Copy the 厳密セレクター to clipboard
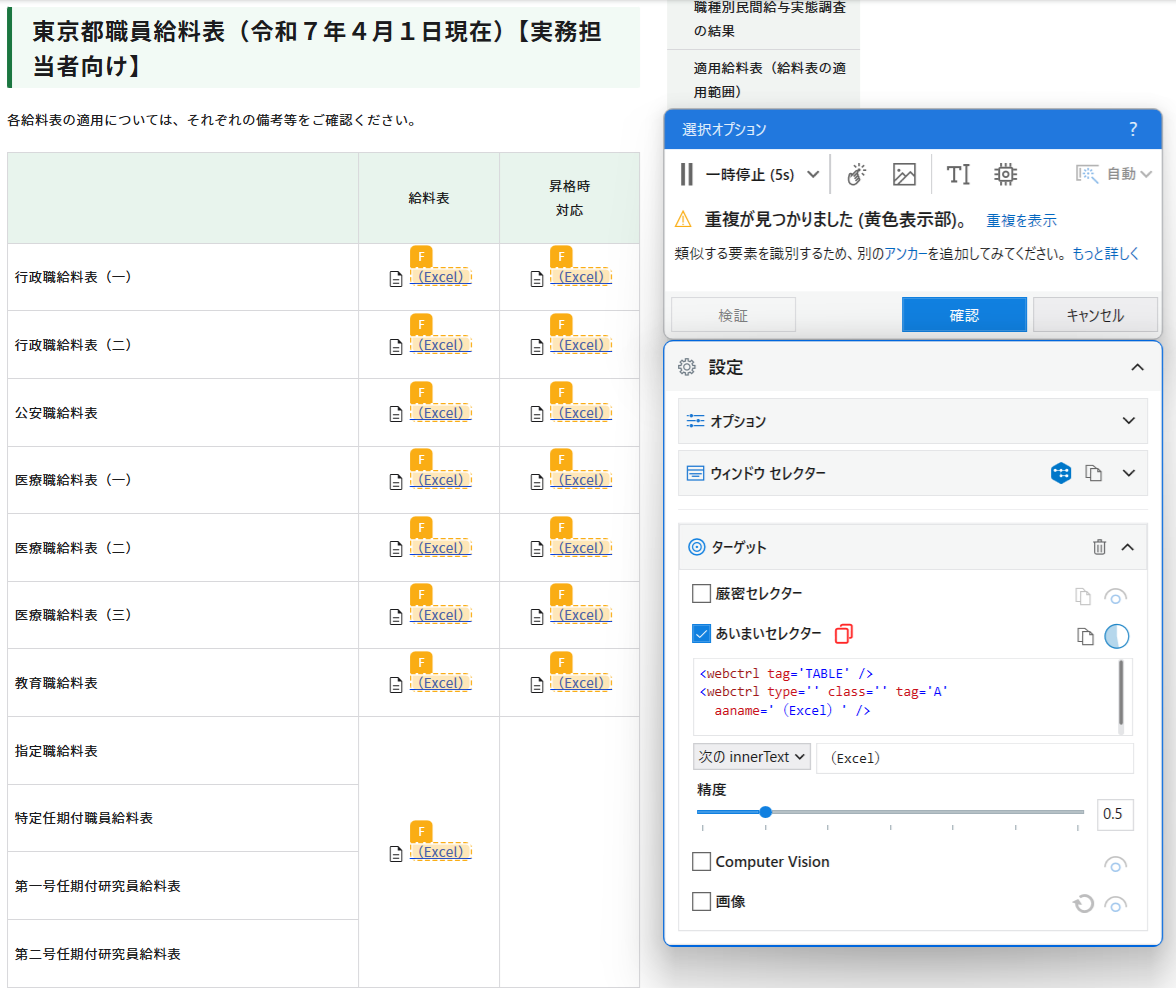 pos(1082,596)
